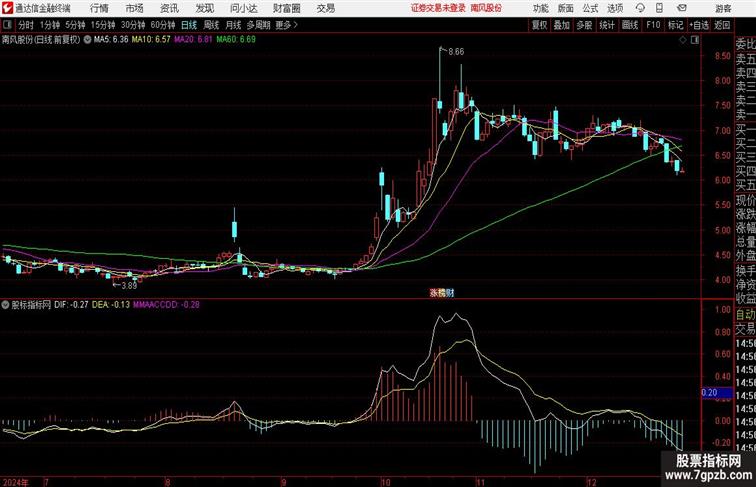
Task: Click MA20: 6.81 indicator value
Action: (193, 40)
